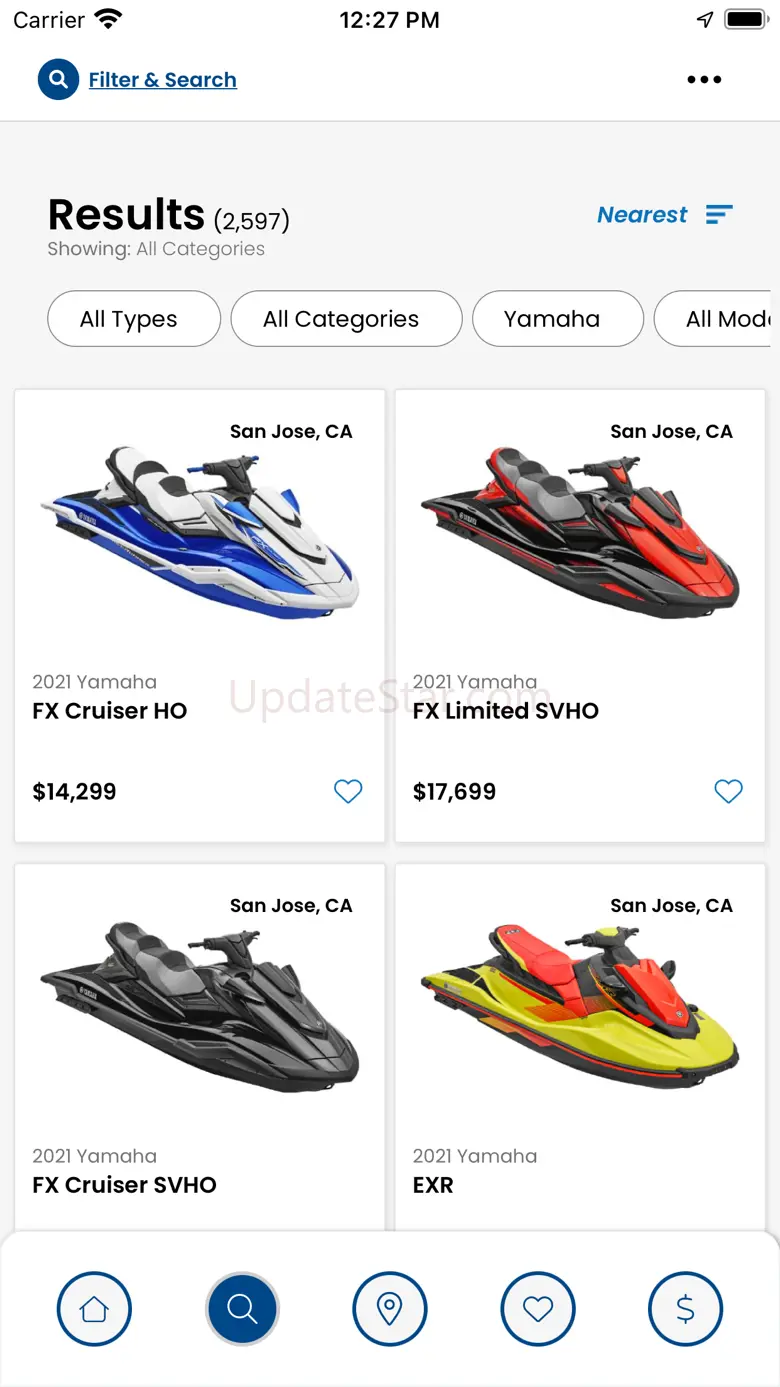
Task: Open the yellow EXR listing card
Action: click(580, 1046)
